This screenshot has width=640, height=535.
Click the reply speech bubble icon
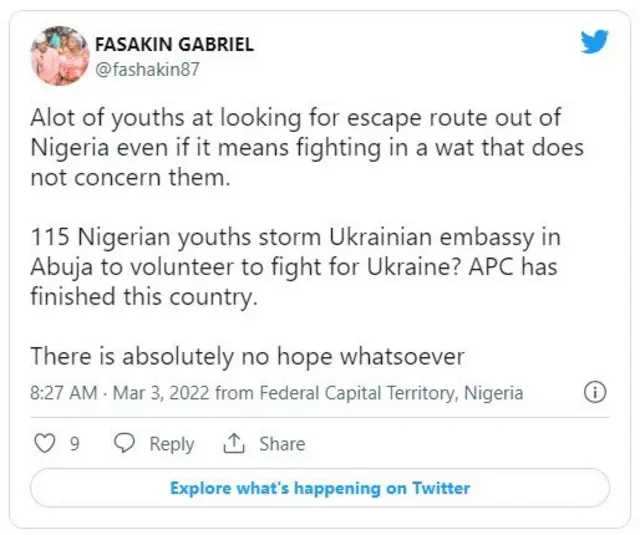pyautogui.click(x=125, y=443)
